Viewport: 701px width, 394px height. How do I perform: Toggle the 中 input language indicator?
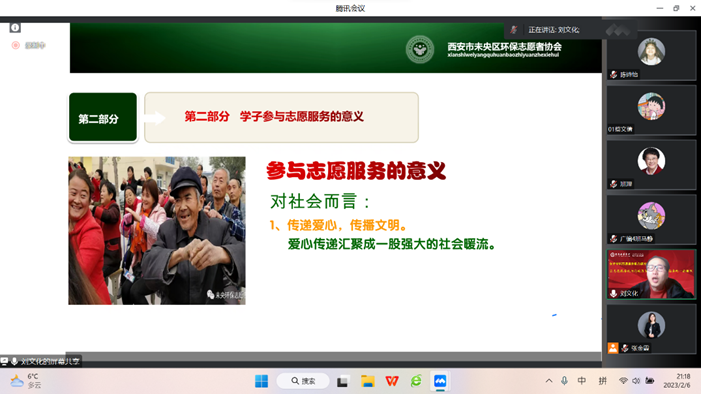tap(582, 381)
